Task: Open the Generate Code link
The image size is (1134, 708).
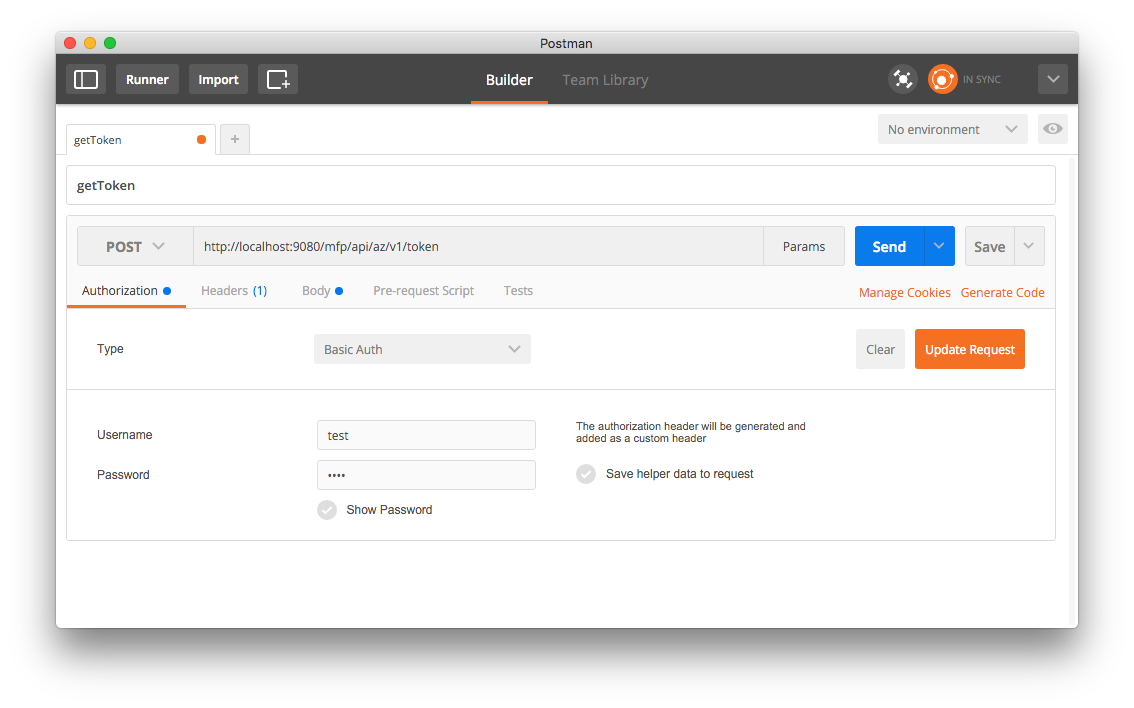Action: tap(1002, 293)
